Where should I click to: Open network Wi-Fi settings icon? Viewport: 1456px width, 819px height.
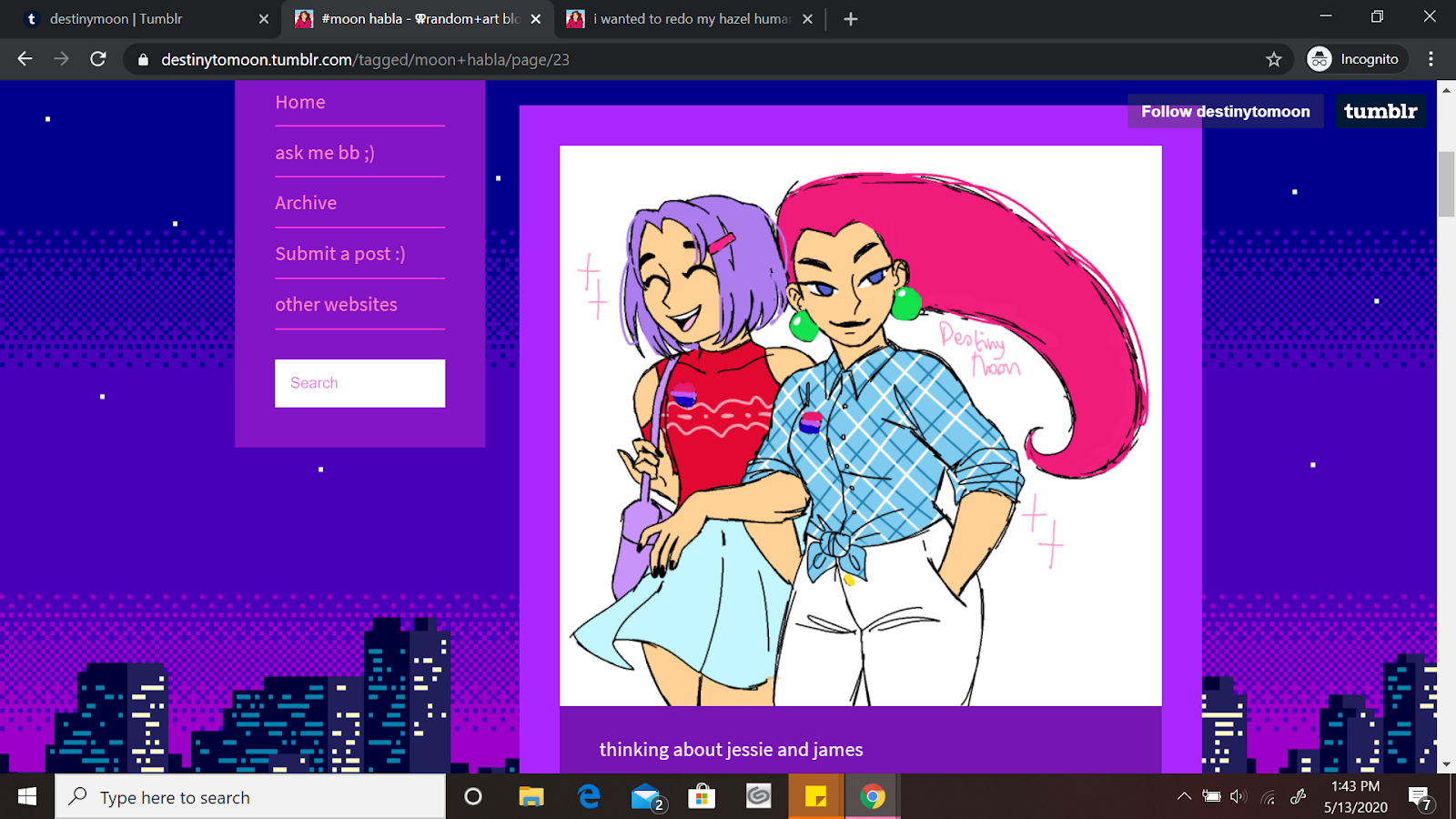pyautogui.click(x=1268, y=798)
